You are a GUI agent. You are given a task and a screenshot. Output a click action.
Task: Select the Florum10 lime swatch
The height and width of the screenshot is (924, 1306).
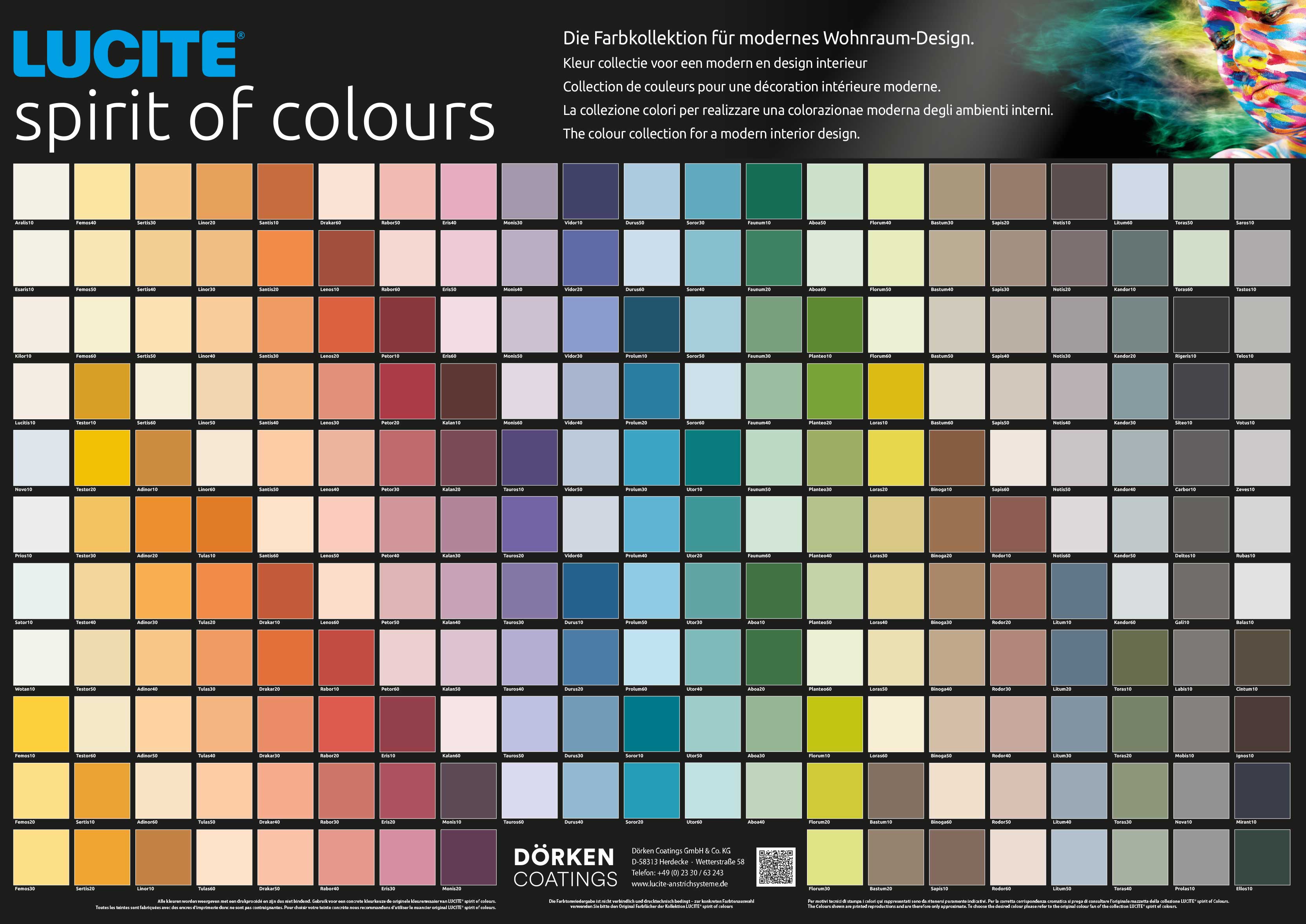pos(835,724)
